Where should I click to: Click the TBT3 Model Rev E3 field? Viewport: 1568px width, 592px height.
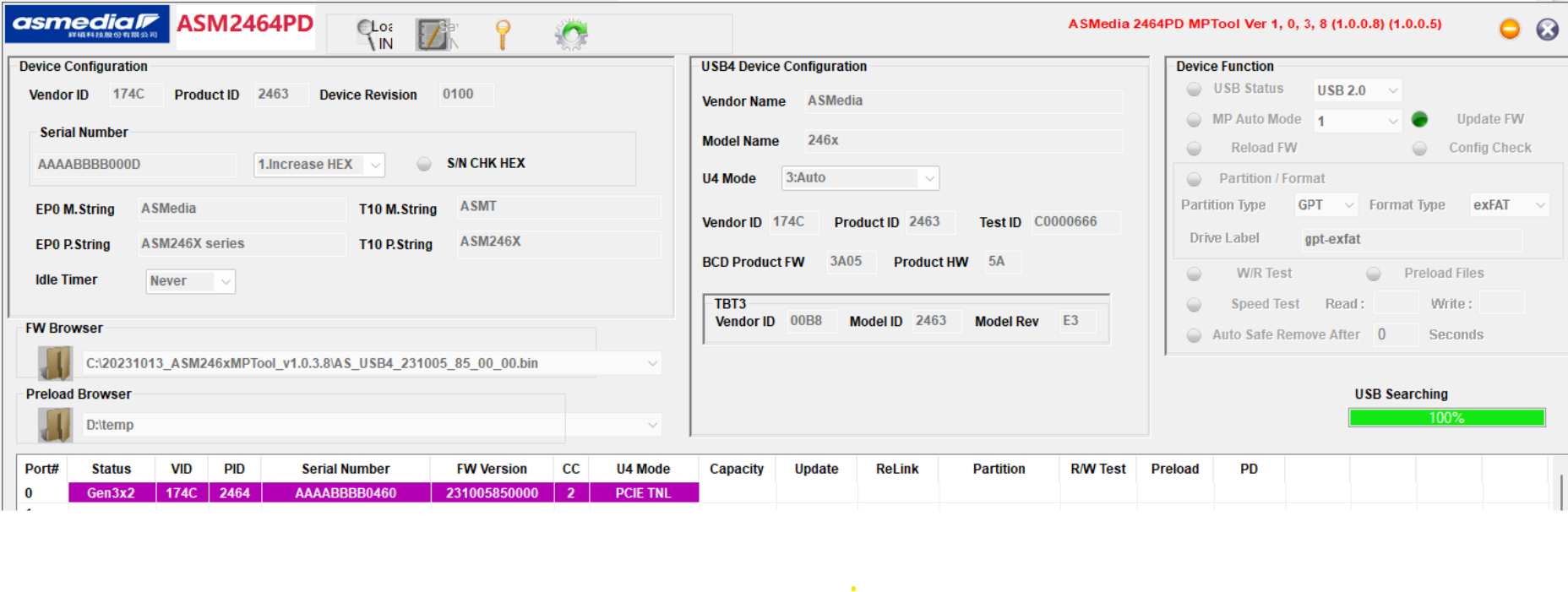point(1078,321)
